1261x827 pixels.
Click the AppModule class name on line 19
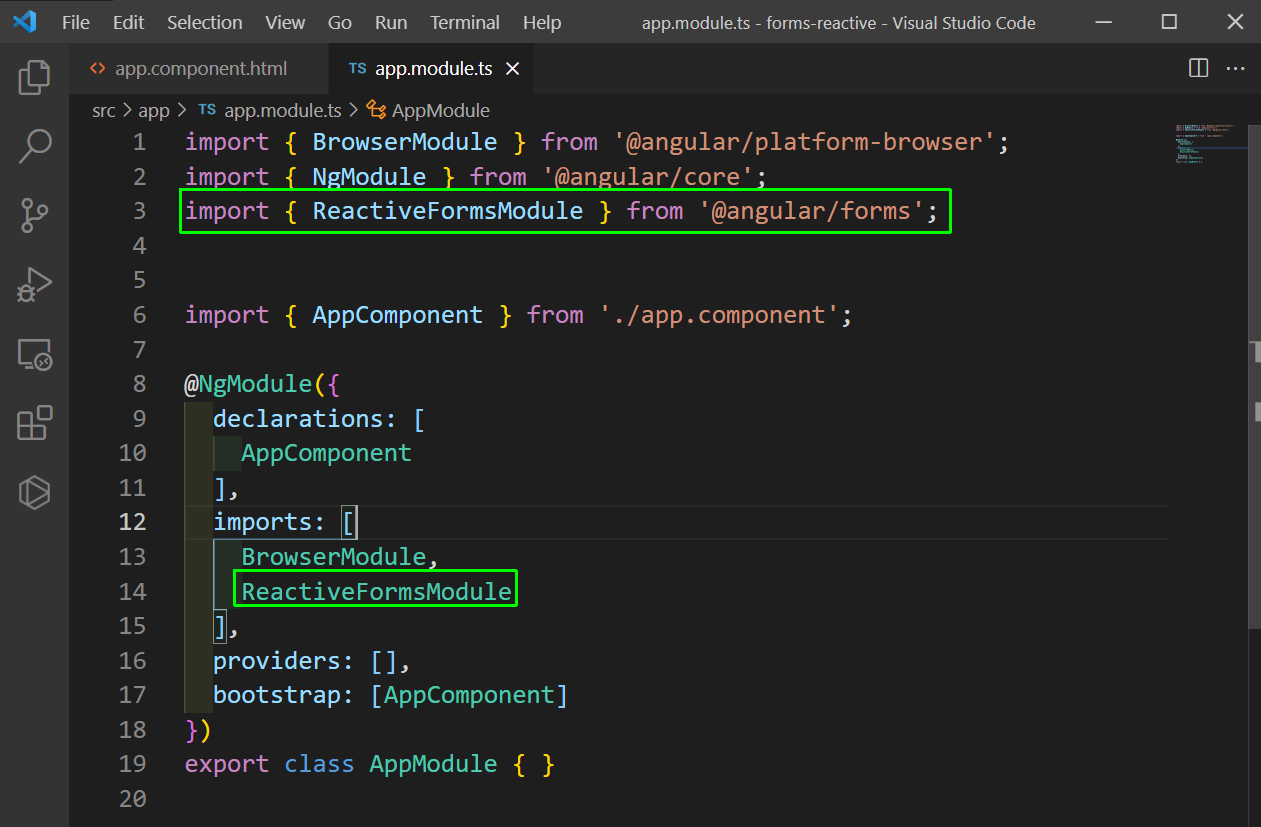[433, 764]
